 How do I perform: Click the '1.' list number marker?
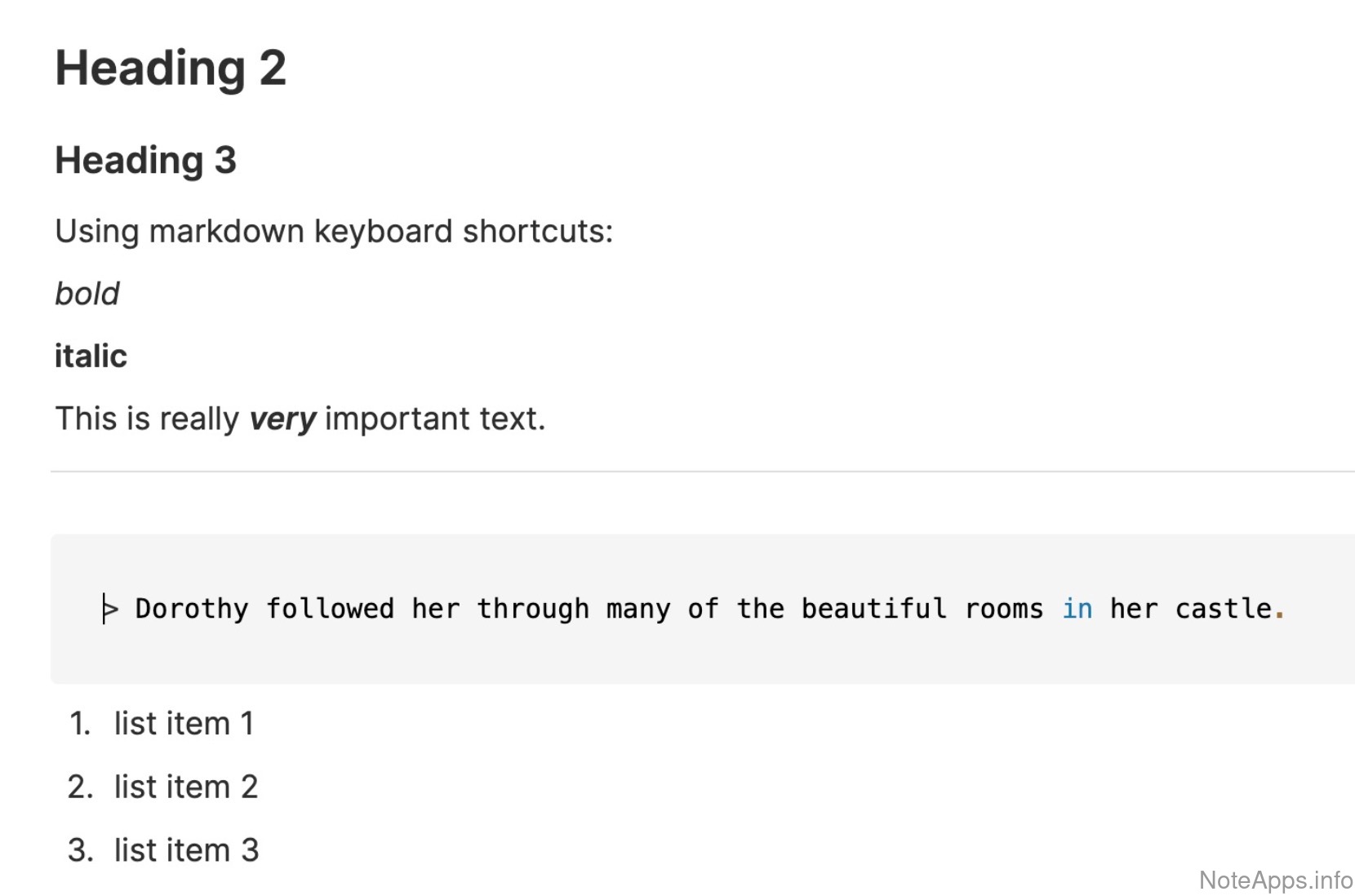click(x=80, y=724)
